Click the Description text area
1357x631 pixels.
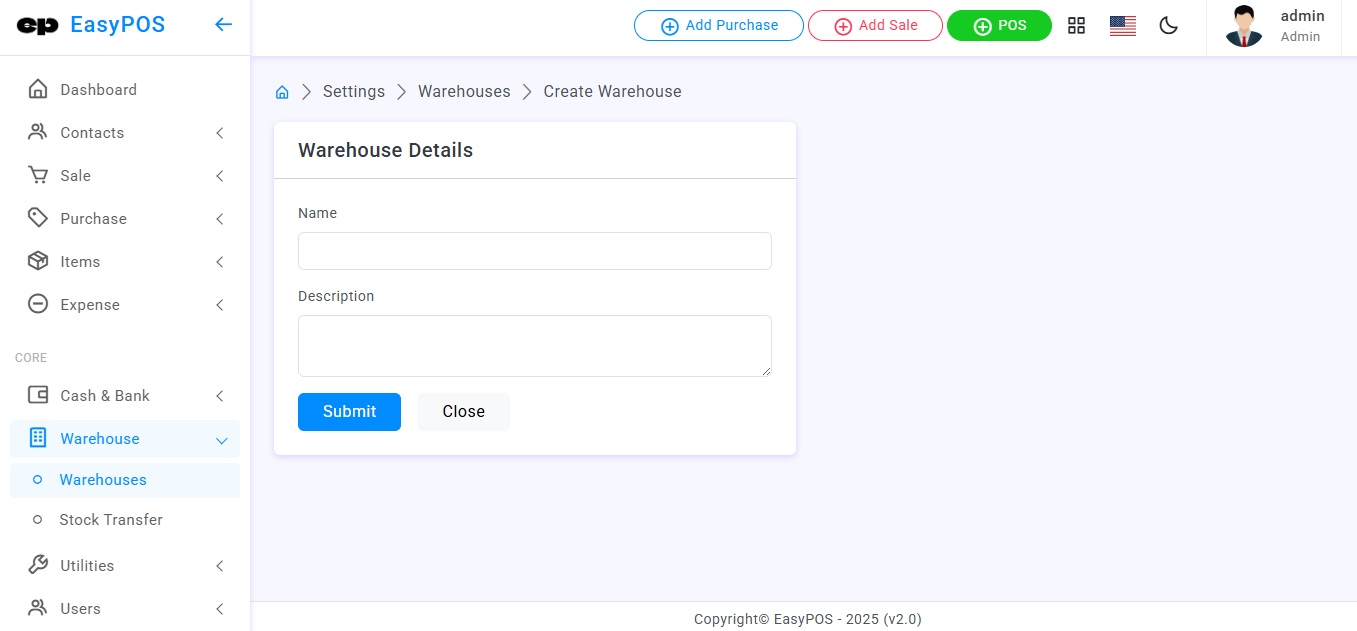tap(534, 346)
